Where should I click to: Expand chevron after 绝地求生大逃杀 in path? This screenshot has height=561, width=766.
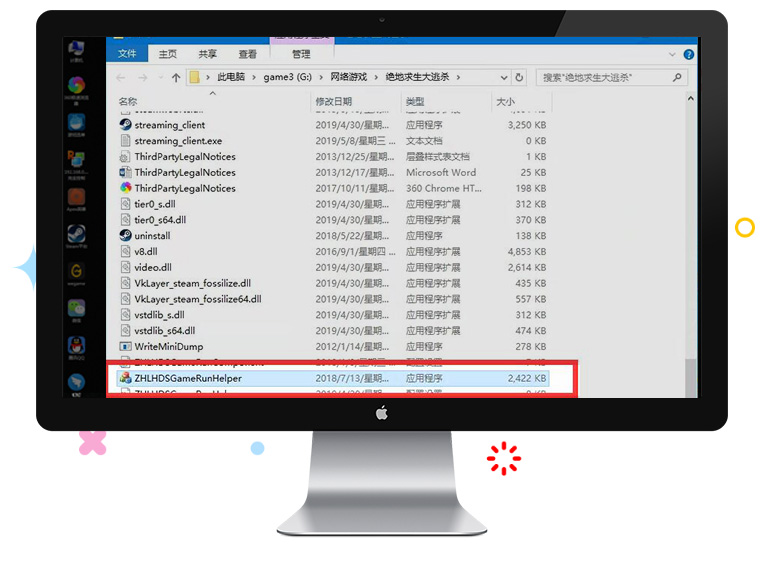(x=458, y=77)
